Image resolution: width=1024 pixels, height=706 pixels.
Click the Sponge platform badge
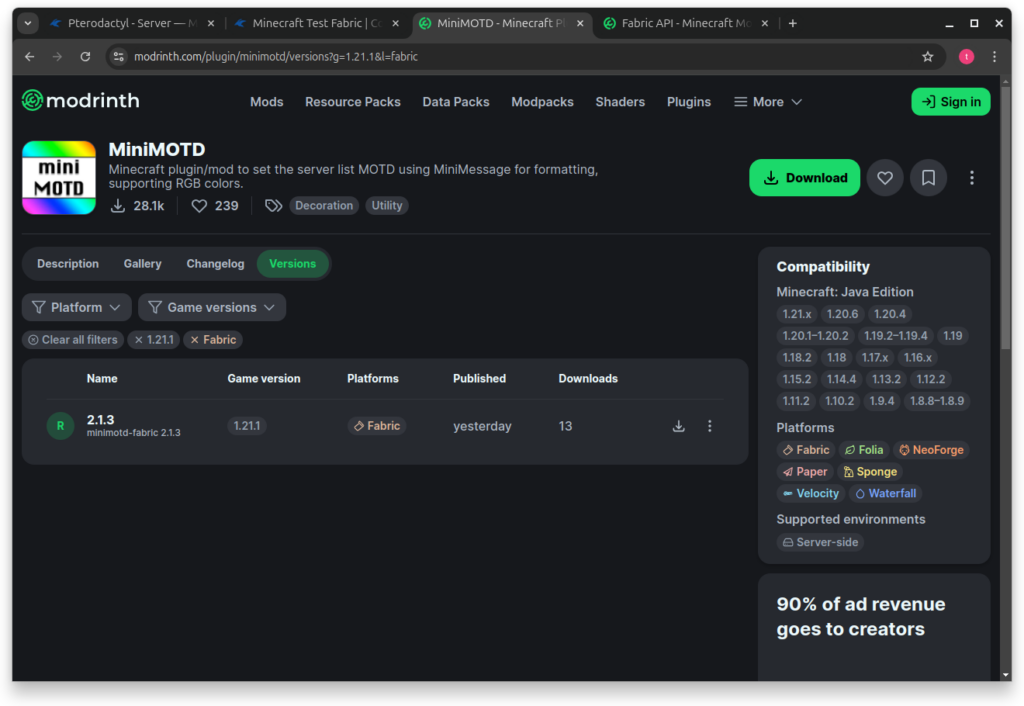(870, 472)
